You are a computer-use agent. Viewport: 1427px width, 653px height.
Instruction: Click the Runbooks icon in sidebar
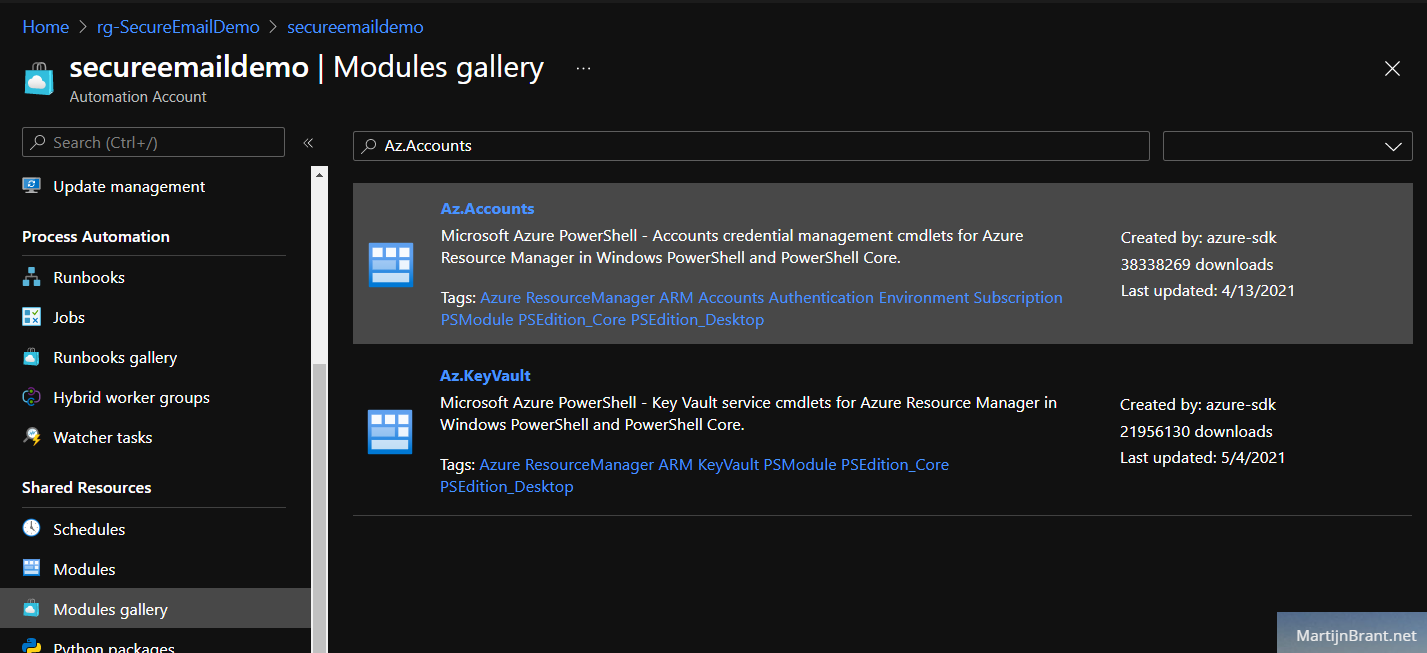click(x=32, y=277)
